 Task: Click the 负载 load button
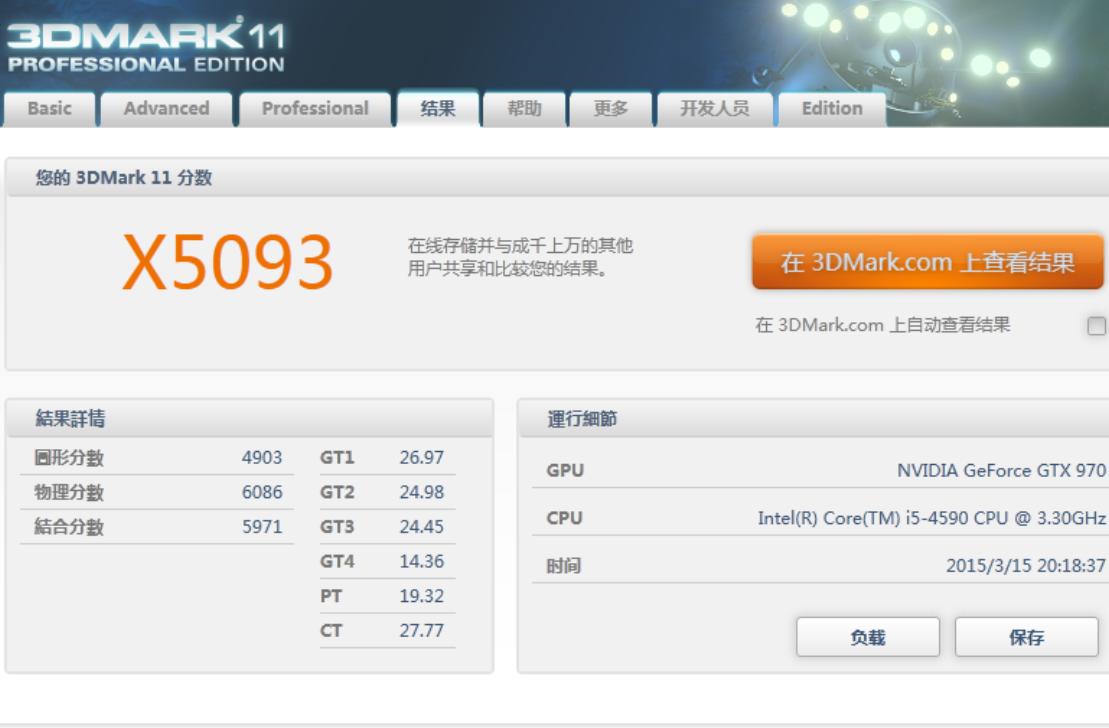pyautogui.click(x=868, y=637)
